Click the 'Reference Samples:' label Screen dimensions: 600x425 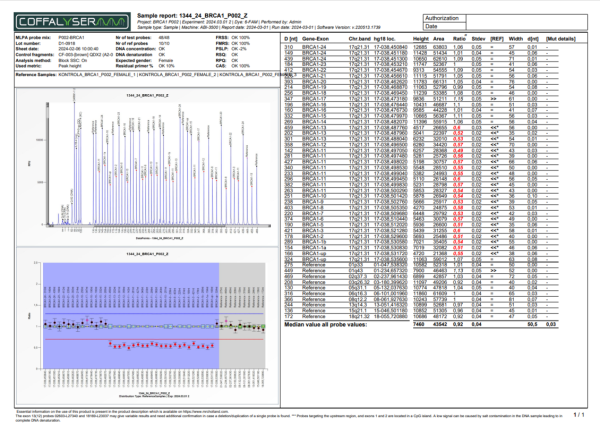point(36,75)
